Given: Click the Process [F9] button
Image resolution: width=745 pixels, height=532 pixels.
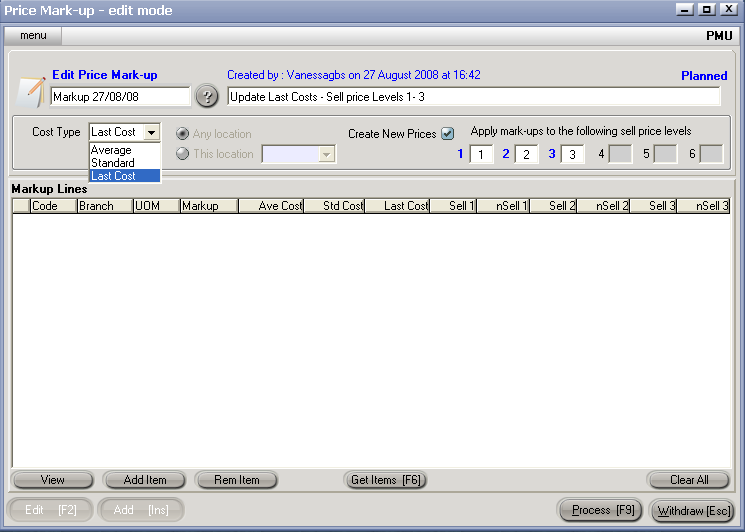Looking at the screenshot, I should pyautogui.click(x=602, y=510).
